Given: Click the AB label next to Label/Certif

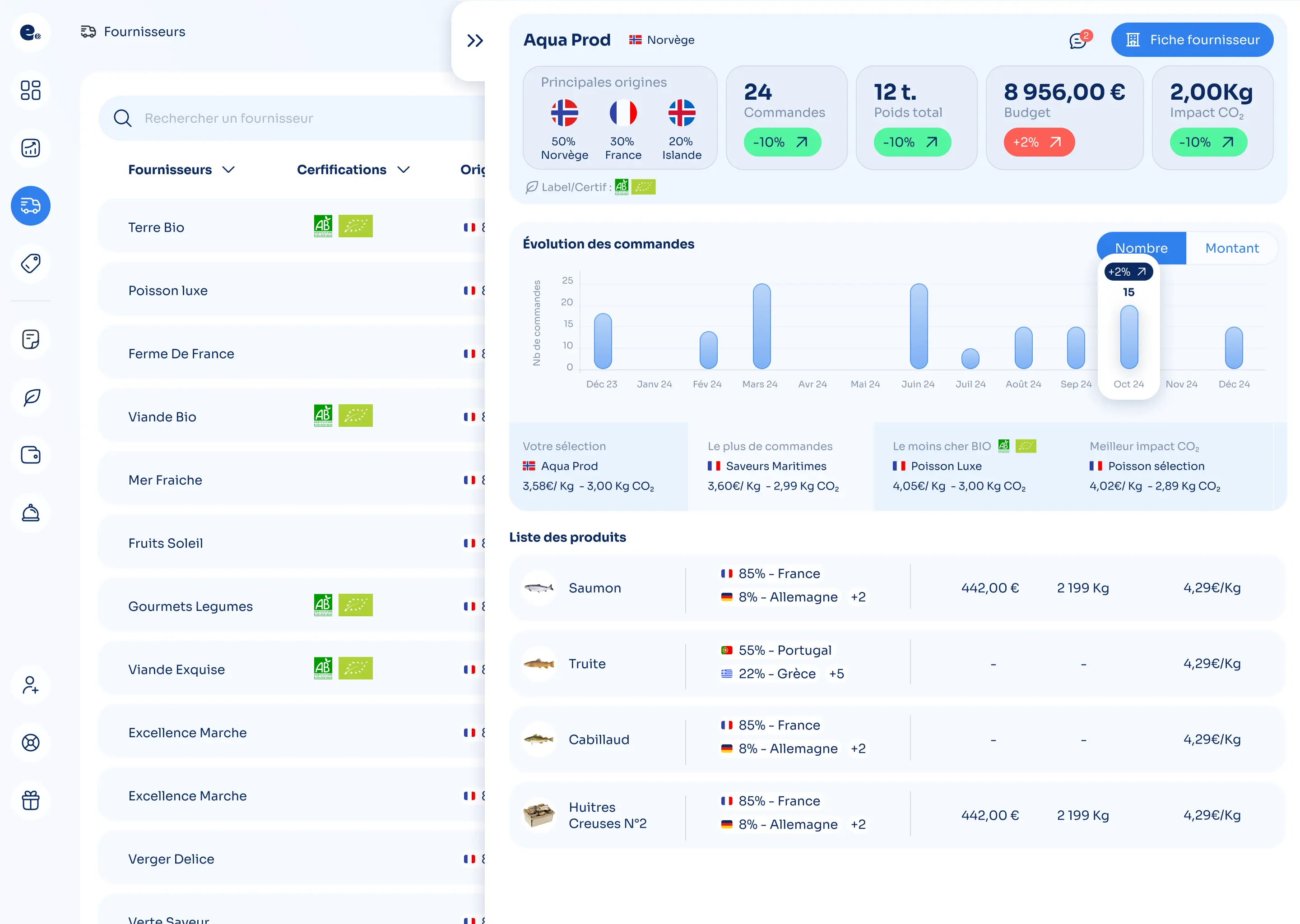Looking at the screenshot, I should [622, 187].
